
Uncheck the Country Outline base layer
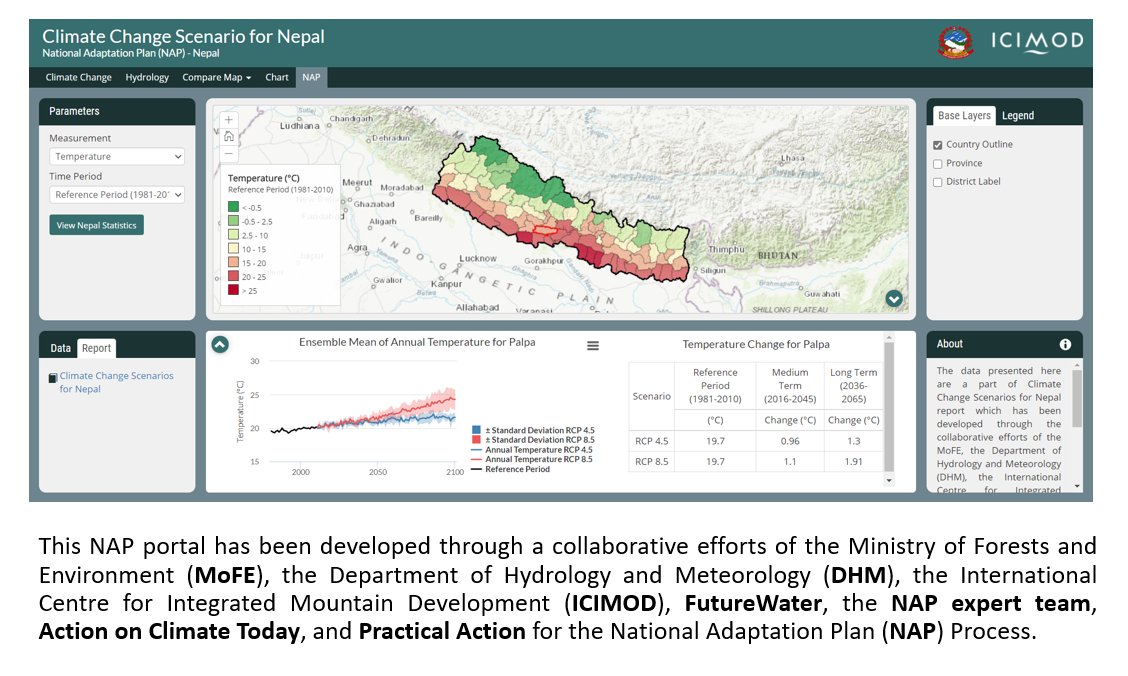coord(937,143)
